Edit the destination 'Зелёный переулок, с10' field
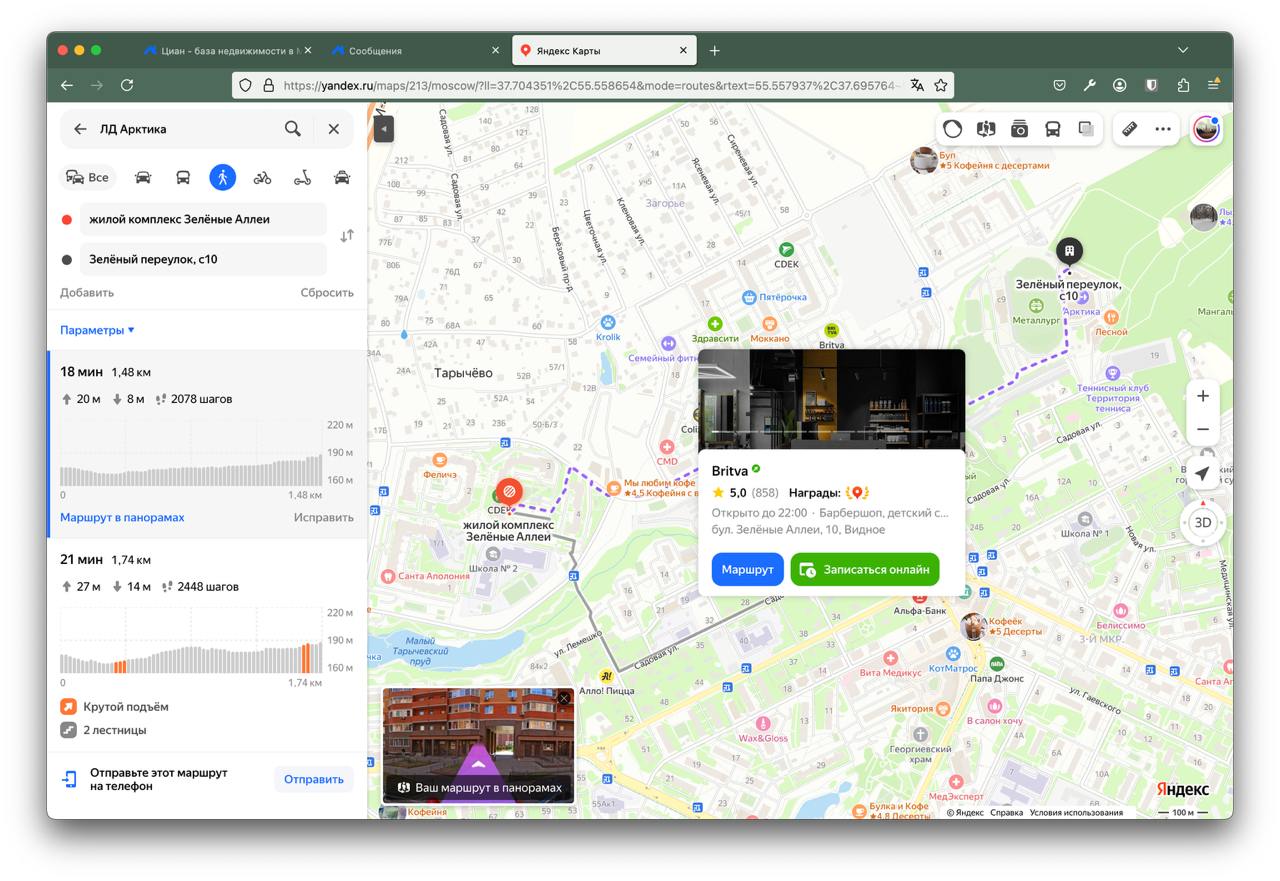Image resolution: width=1280 pixels, height=881 pixels. 203,259
